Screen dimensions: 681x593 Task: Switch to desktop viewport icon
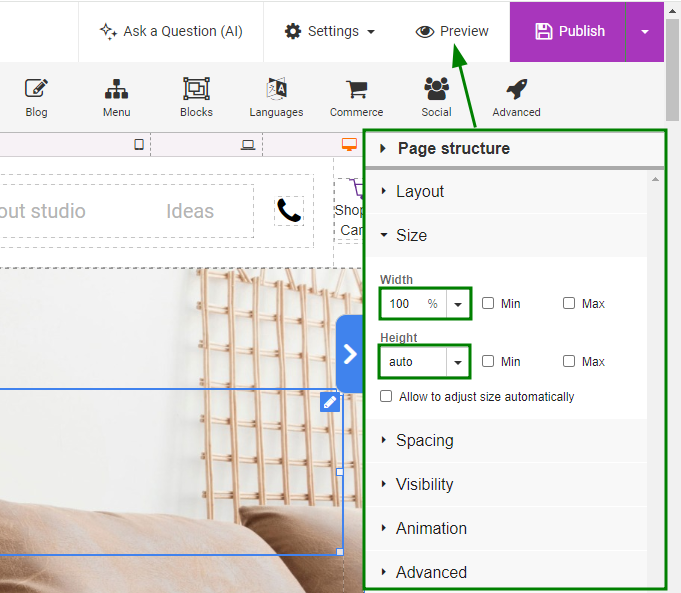click(349, 144)
